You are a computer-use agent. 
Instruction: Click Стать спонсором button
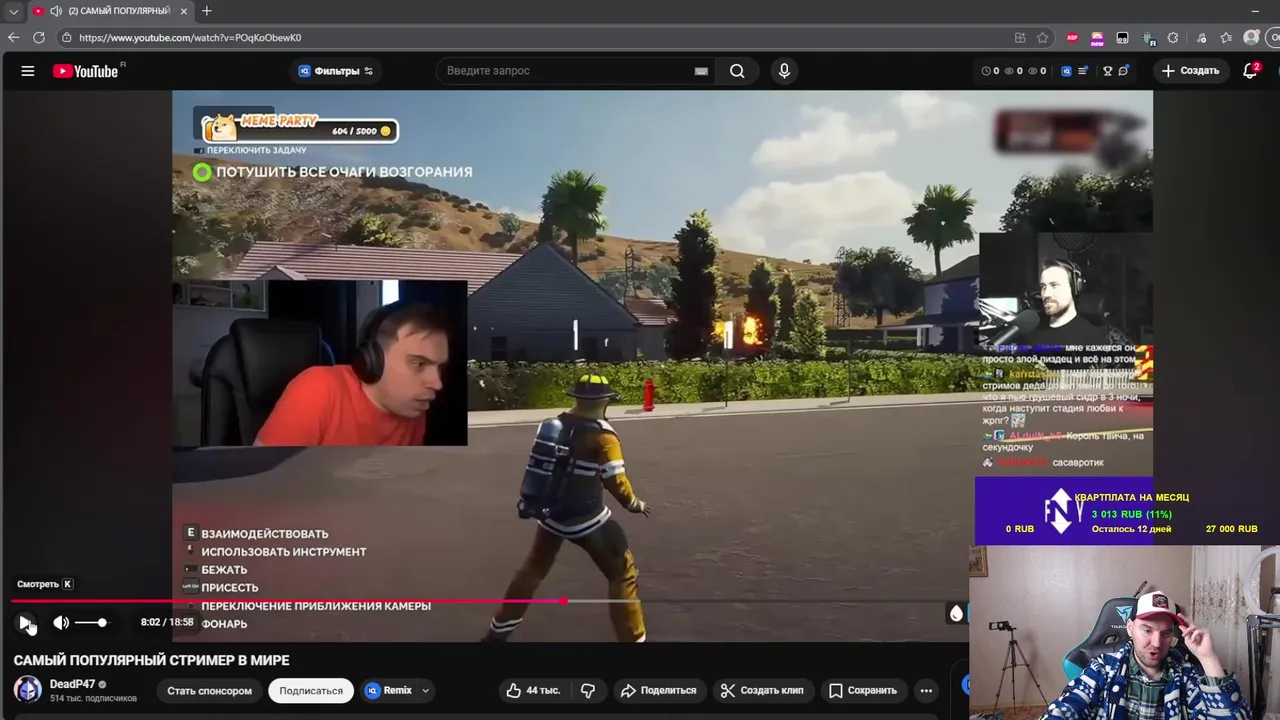[209, 690]
